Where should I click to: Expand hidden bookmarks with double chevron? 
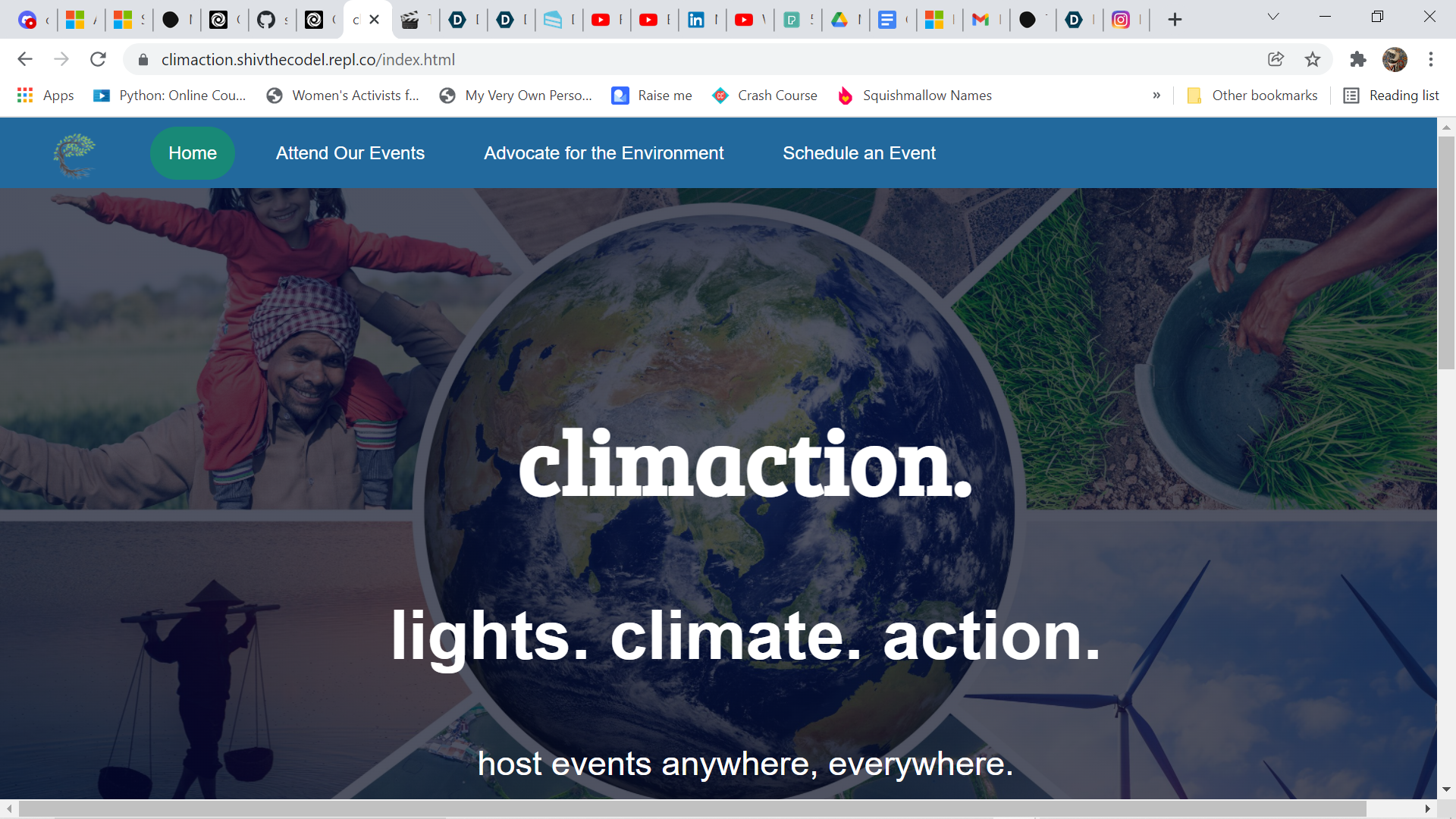1156,96
